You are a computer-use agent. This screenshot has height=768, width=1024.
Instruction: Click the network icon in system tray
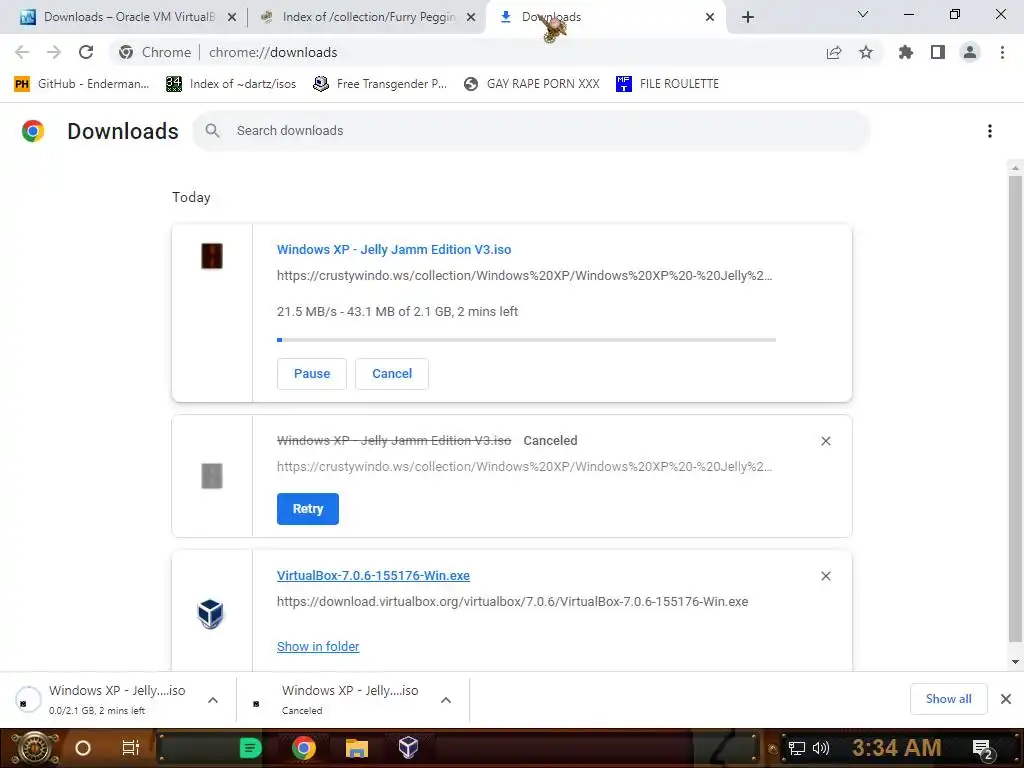click(x=797, y=748)
